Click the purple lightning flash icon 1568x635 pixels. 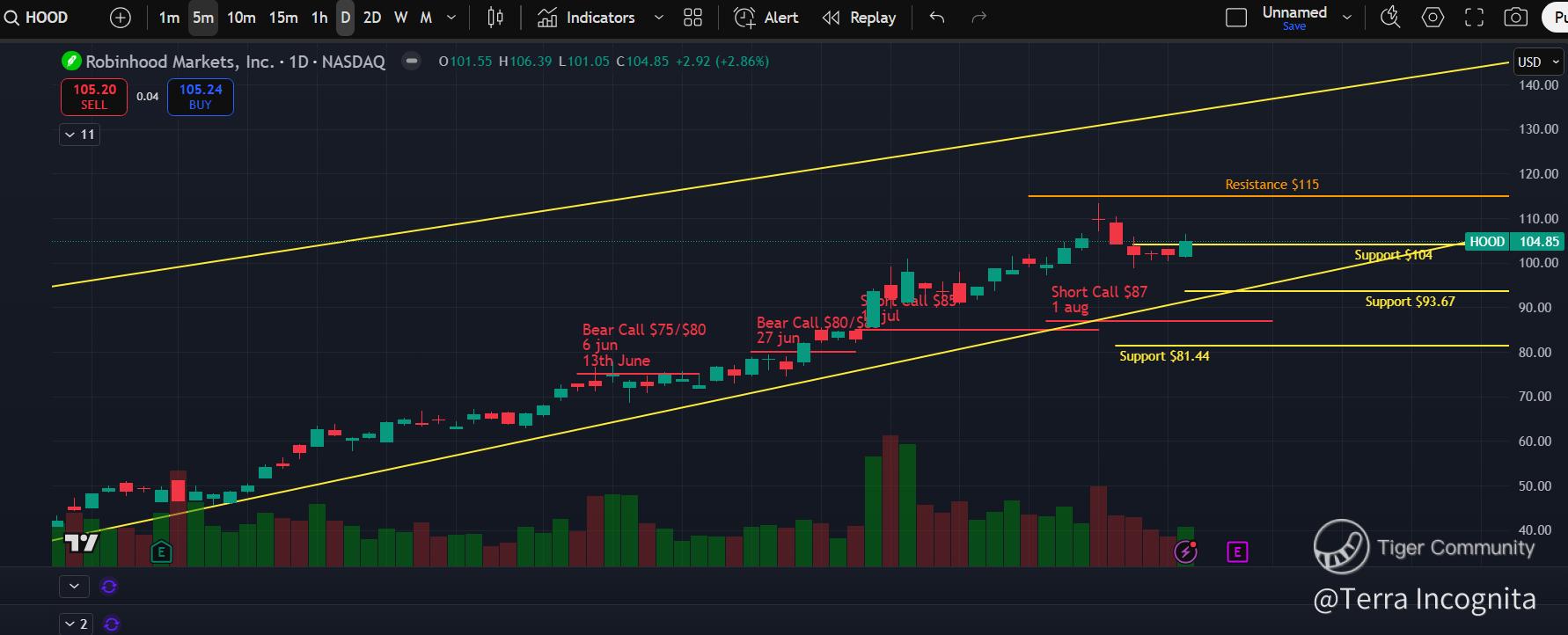[1185, 551]
